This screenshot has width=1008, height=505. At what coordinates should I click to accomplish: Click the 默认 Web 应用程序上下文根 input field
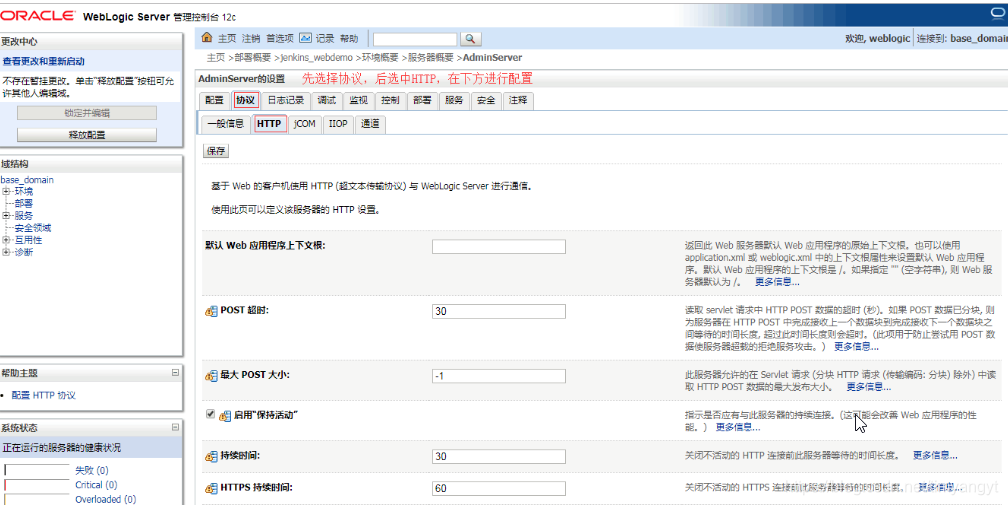pos(499,247)
